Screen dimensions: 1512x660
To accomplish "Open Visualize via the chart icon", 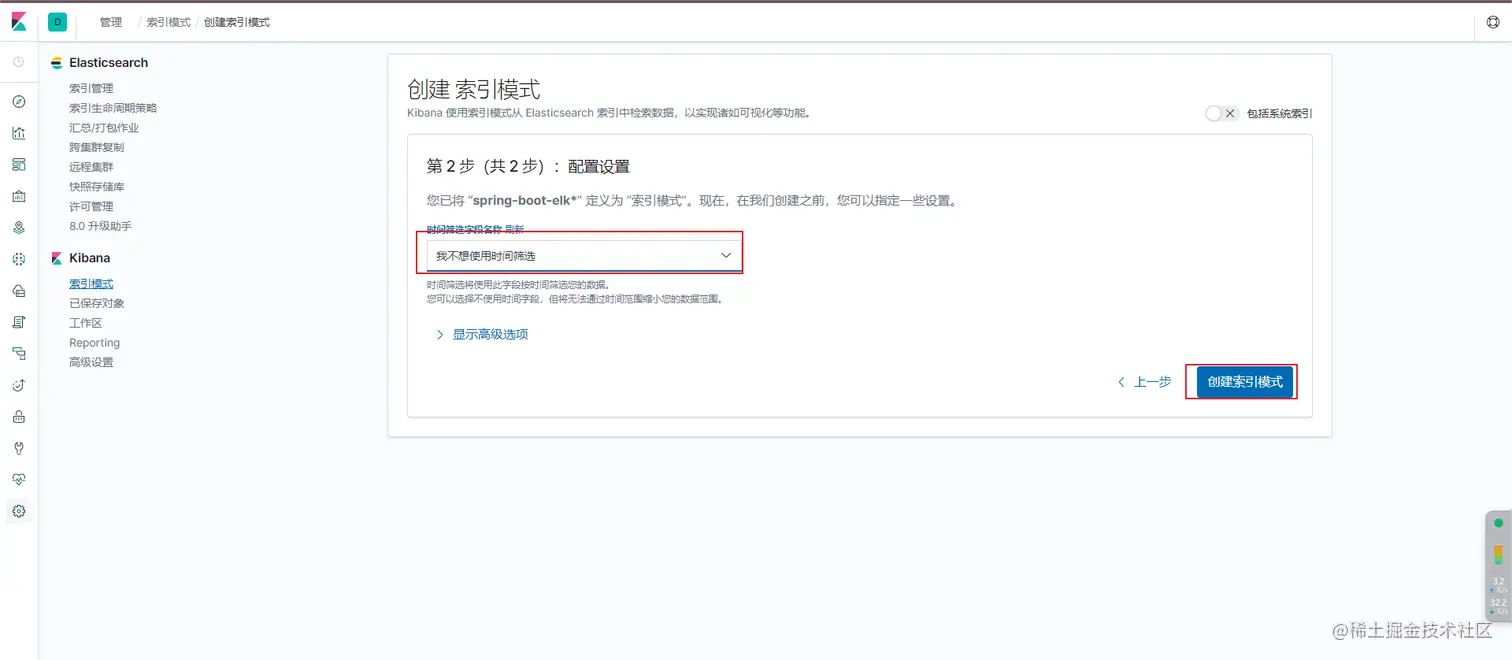I will pyautogui.click(x=19, y=133).
